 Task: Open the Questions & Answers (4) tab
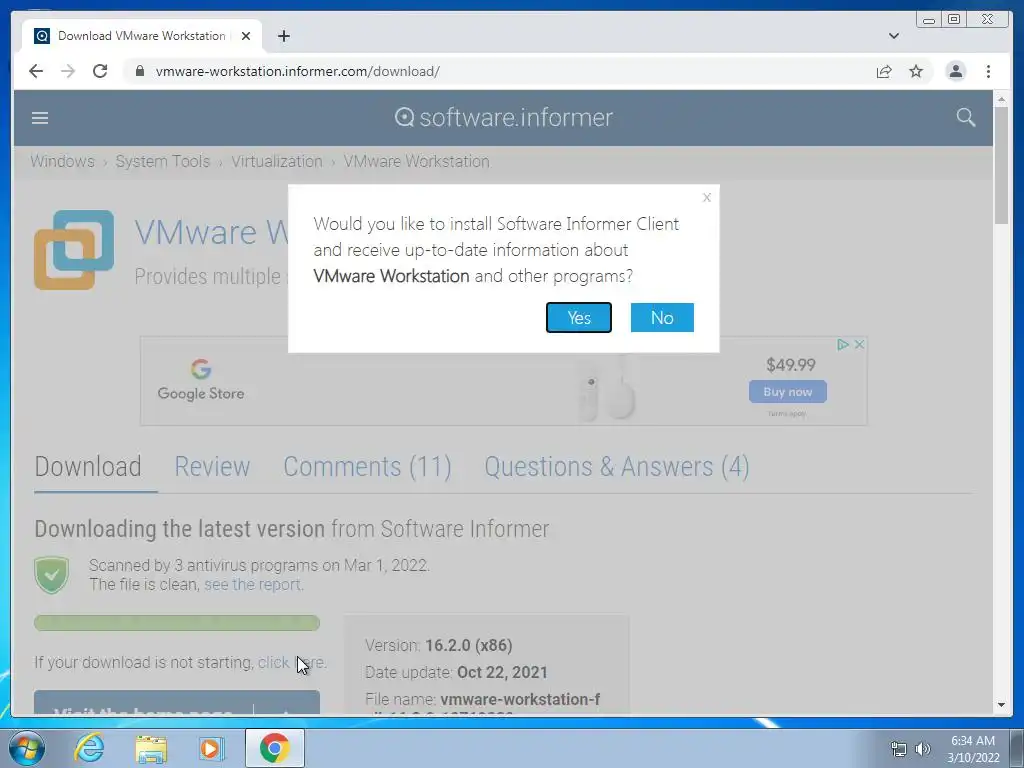pyautogui.click(x=616, y=467)
